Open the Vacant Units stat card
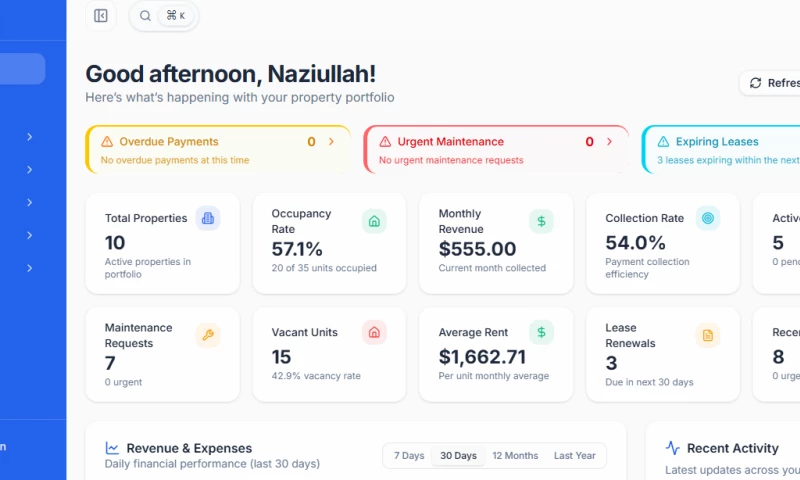800x480 pixels. coord(329,355)
